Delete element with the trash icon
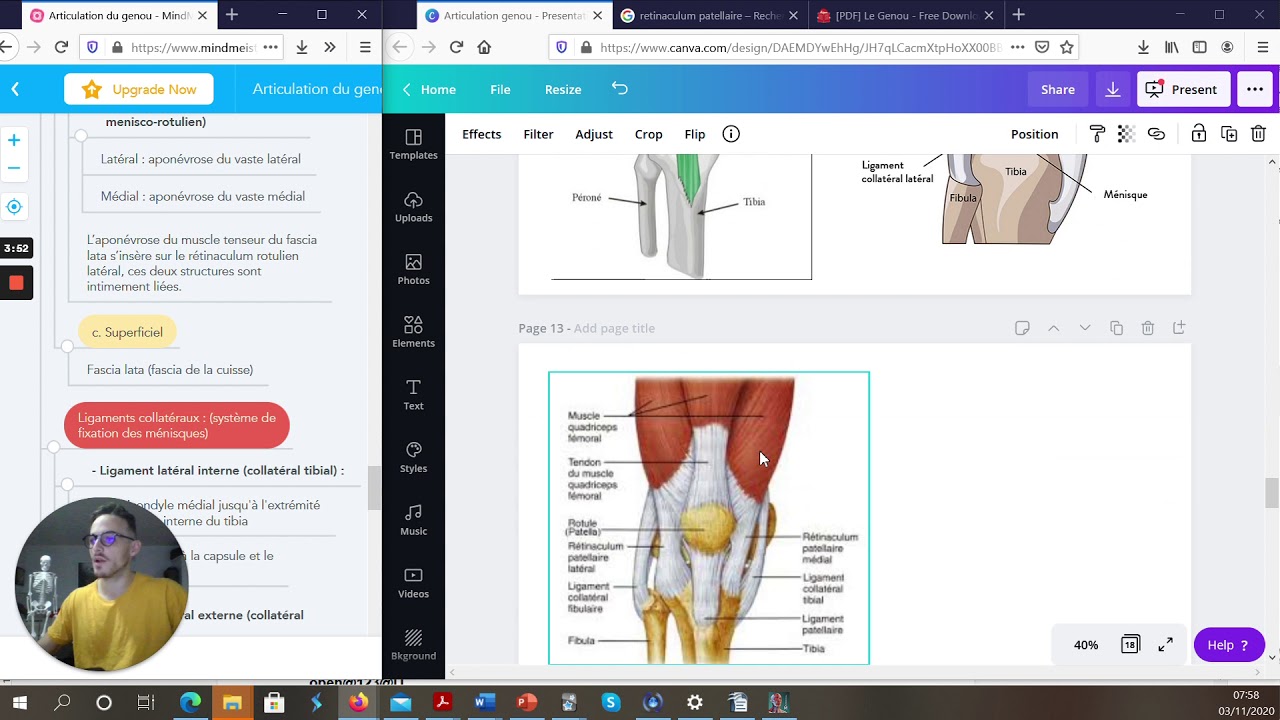 [1259, 134]
